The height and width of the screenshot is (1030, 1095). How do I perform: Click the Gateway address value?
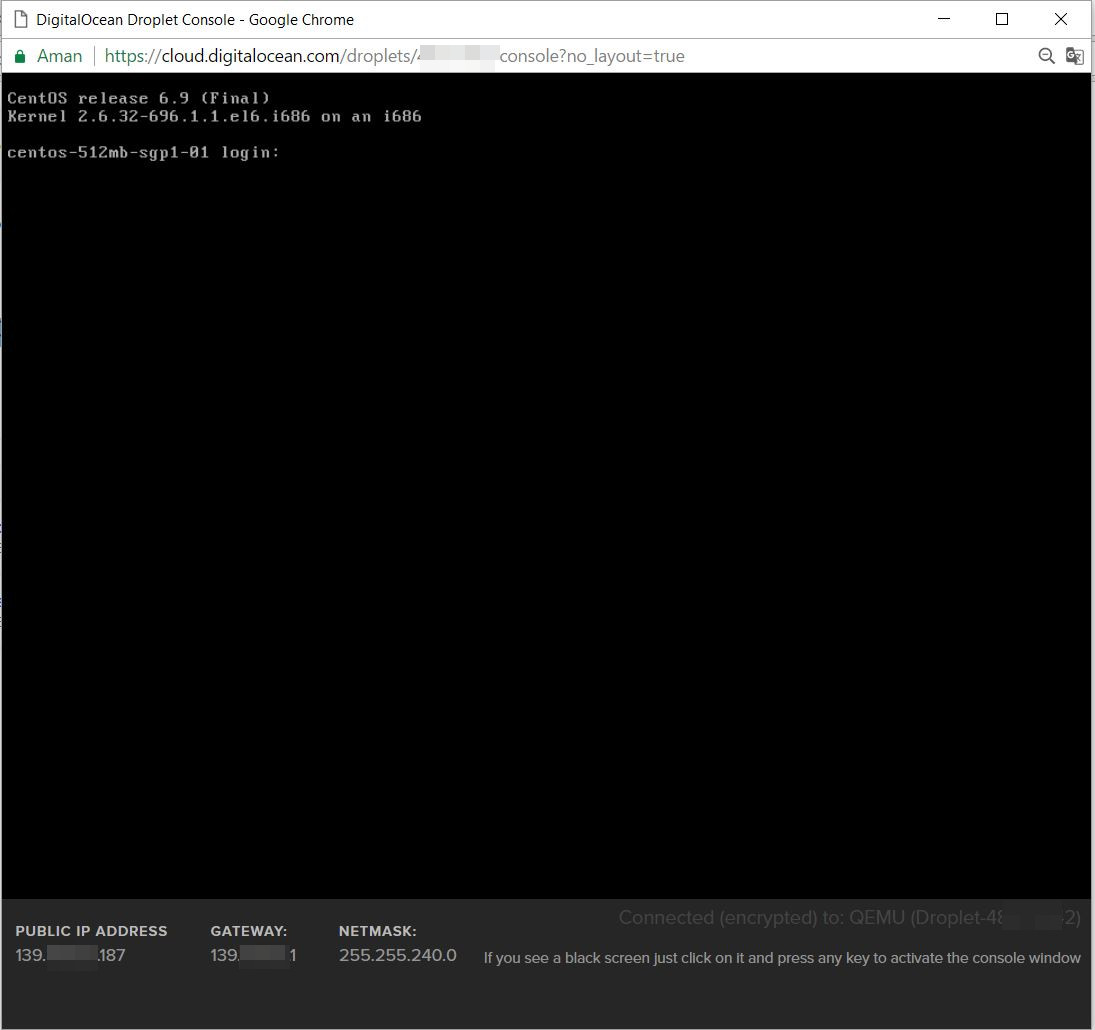pyautogui.click(x=253, y=955)
